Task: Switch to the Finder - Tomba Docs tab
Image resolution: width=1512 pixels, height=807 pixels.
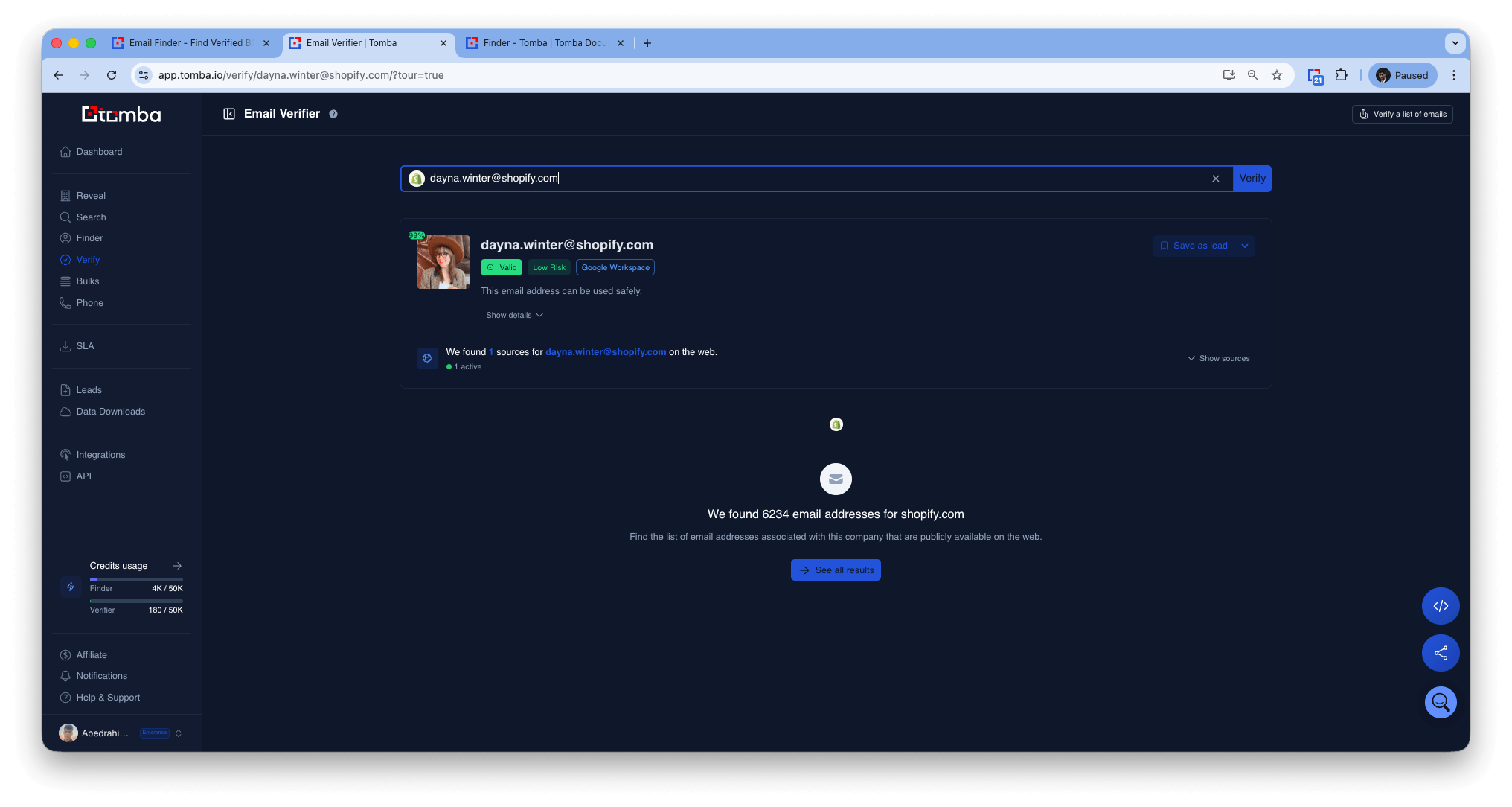Action: pyautogui.click(x=545, y=43)
